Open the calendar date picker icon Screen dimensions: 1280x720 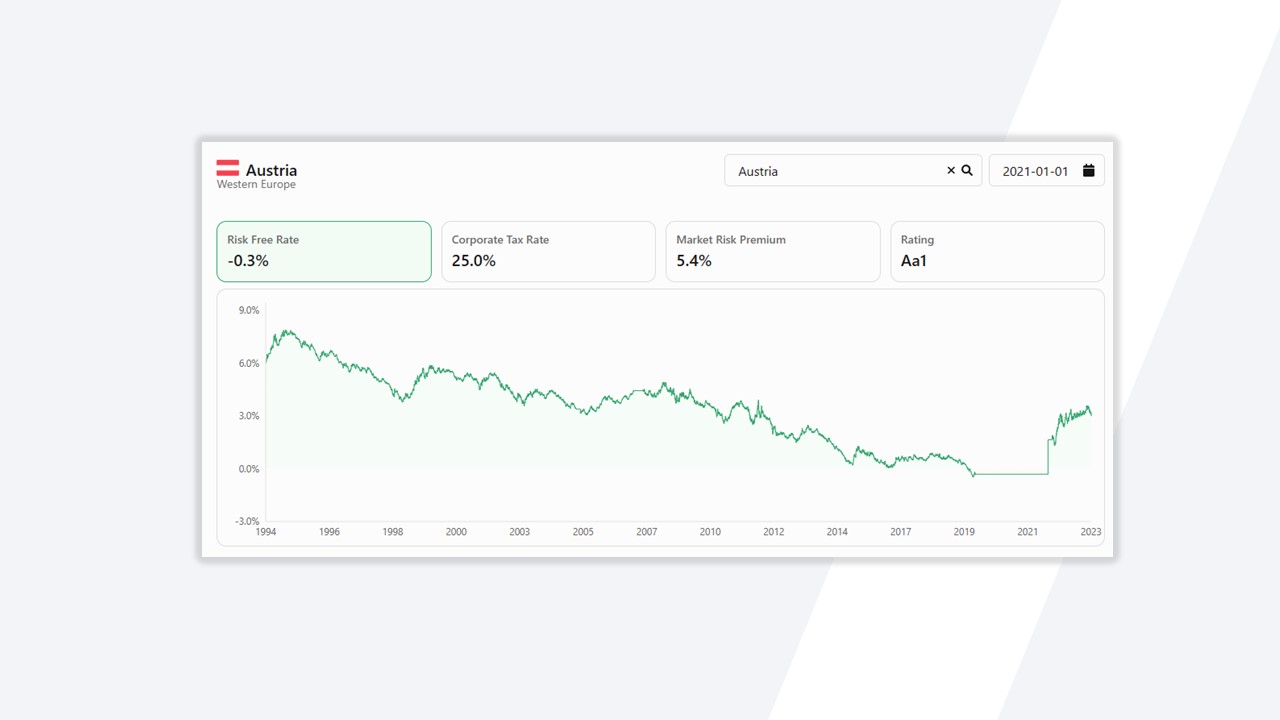pos(1088,171)
